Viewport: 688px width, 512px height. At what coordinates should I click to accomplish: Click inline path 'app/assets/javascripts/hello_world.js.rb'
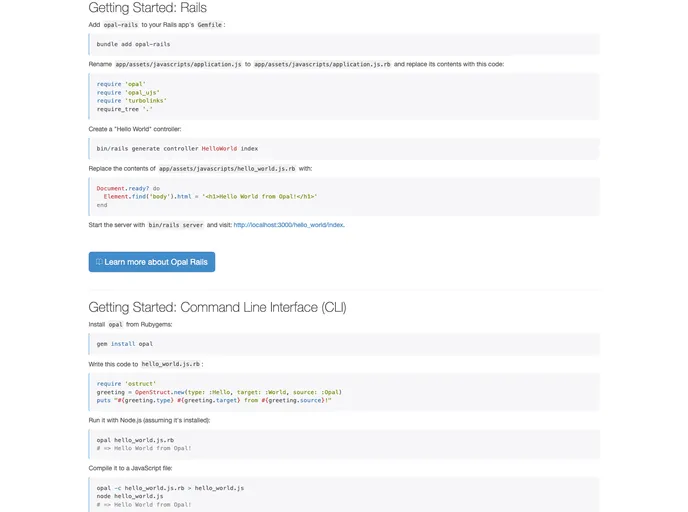[227, 169]
